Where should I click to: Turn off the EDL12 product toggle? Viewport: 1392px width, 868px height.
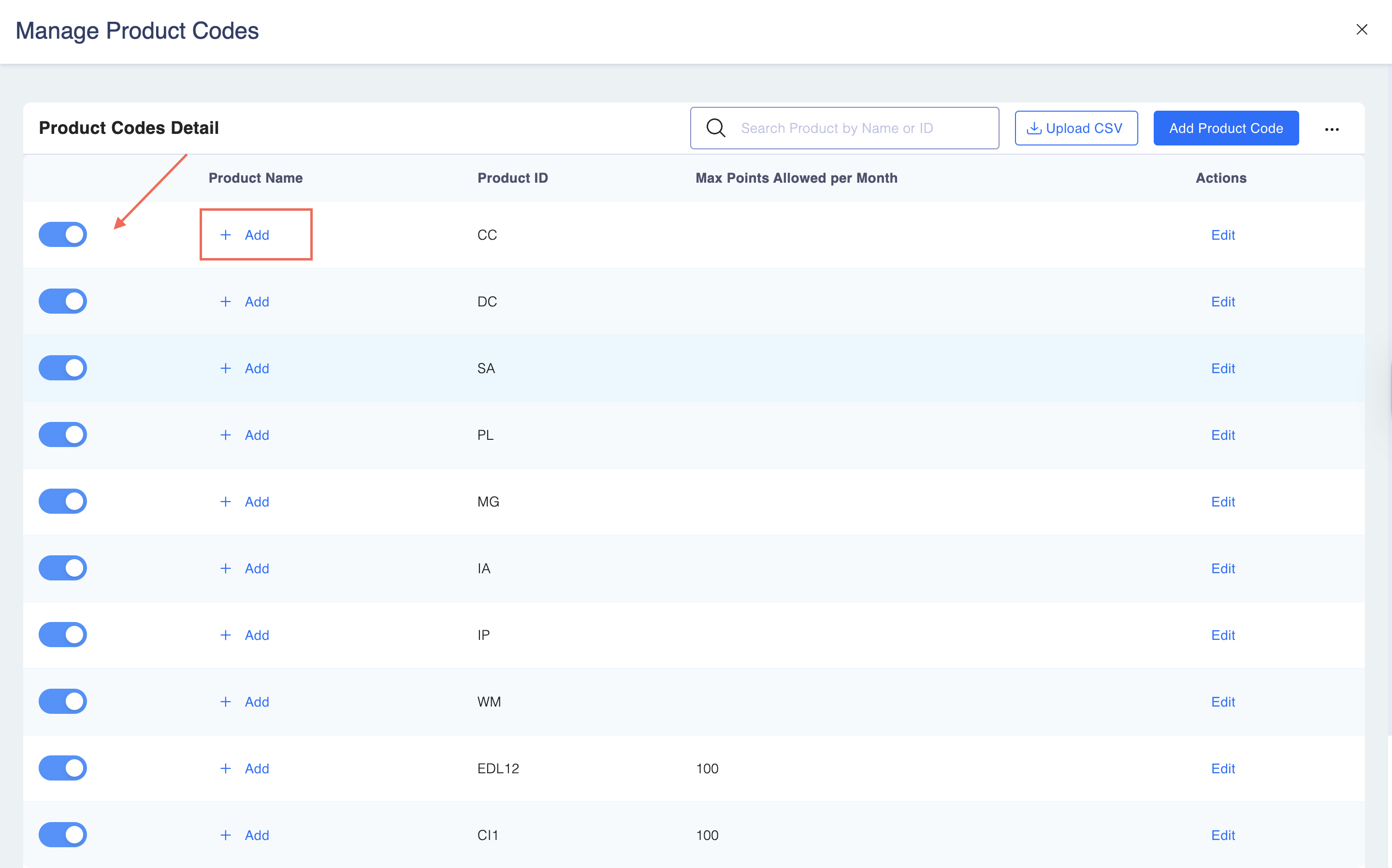pos(62,768)
